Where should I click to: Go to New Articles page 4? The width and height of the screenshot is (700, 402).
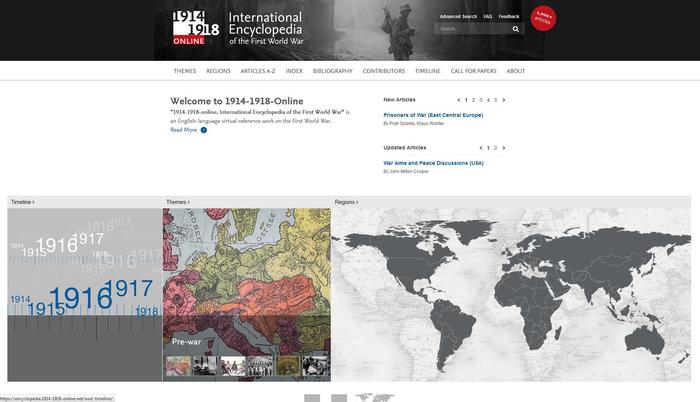pos(488,100)
